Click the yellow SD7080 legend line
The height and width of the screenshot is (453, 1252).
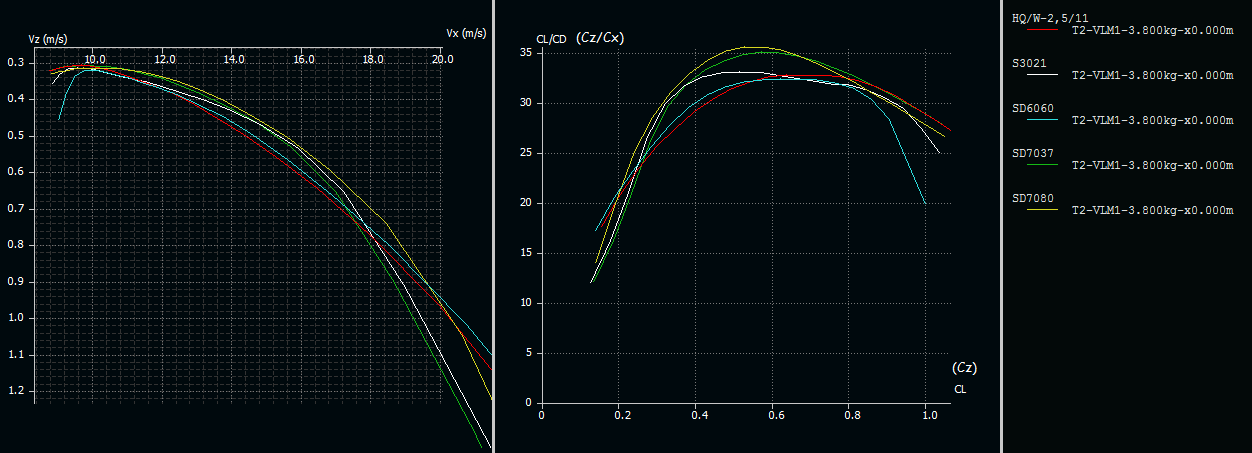(x=1040, y=211)
